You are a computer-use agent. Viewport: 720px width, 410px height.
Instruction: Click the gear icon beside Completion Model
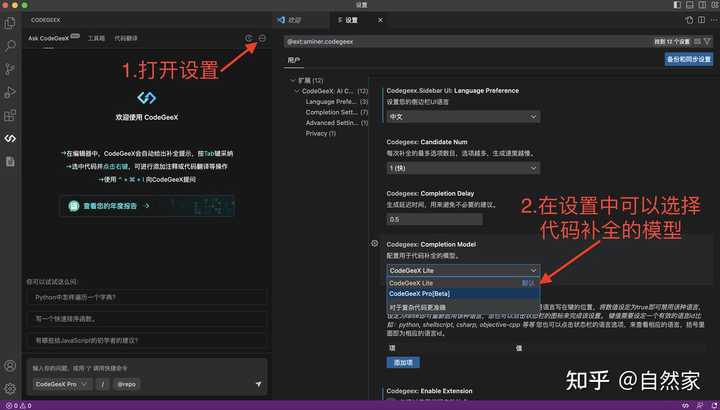[375, 243]
